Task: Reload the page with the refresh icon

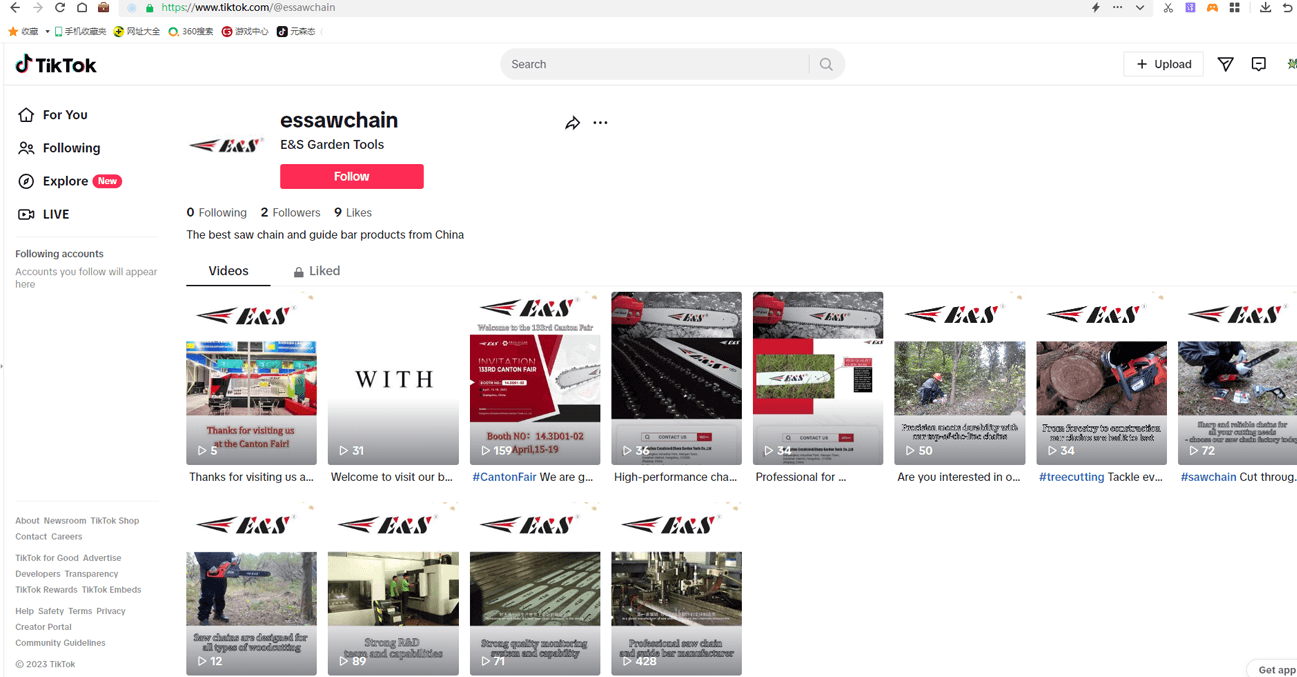Action: click(x=59, y=7)
